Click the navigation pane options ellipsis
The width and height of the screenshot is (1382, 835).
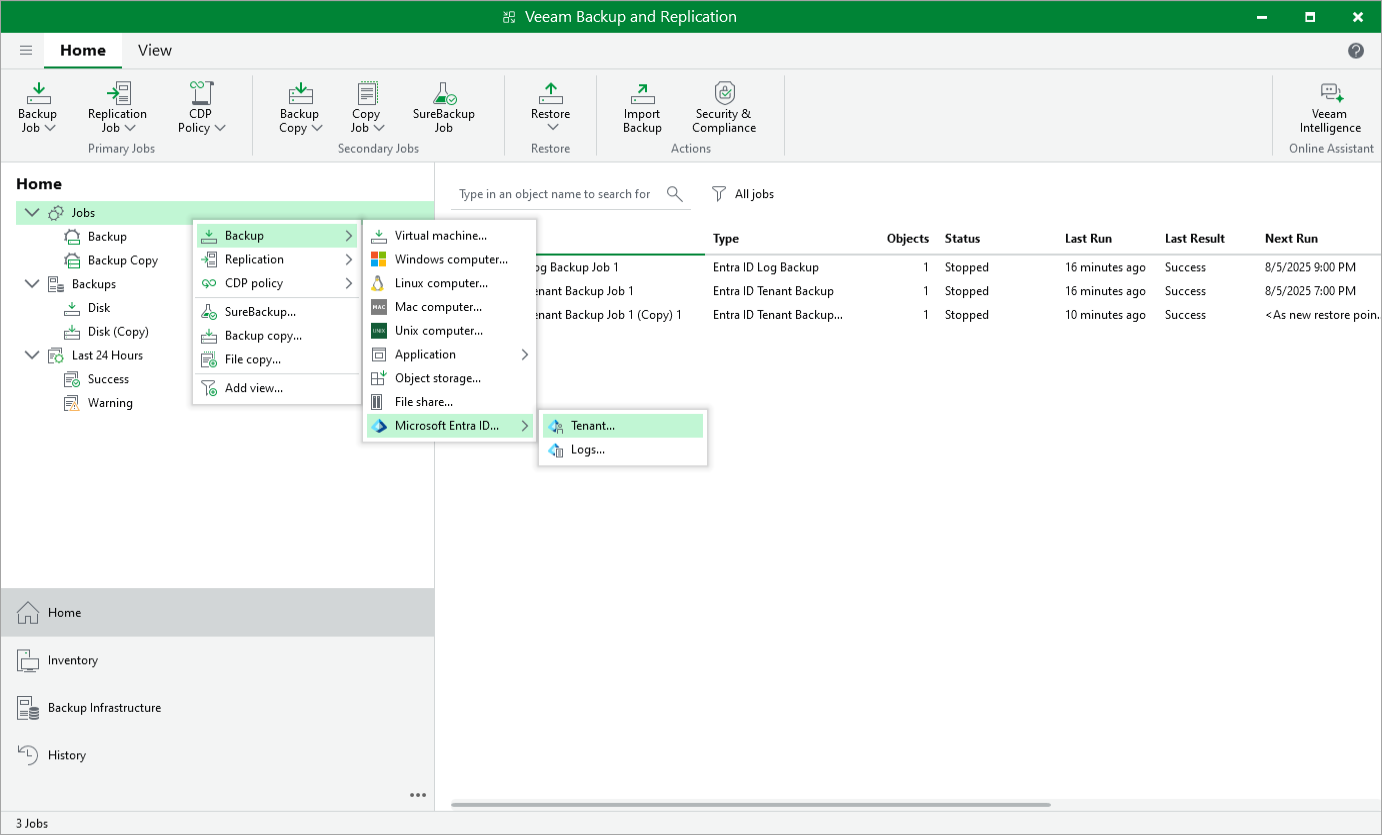coord(418,796)
